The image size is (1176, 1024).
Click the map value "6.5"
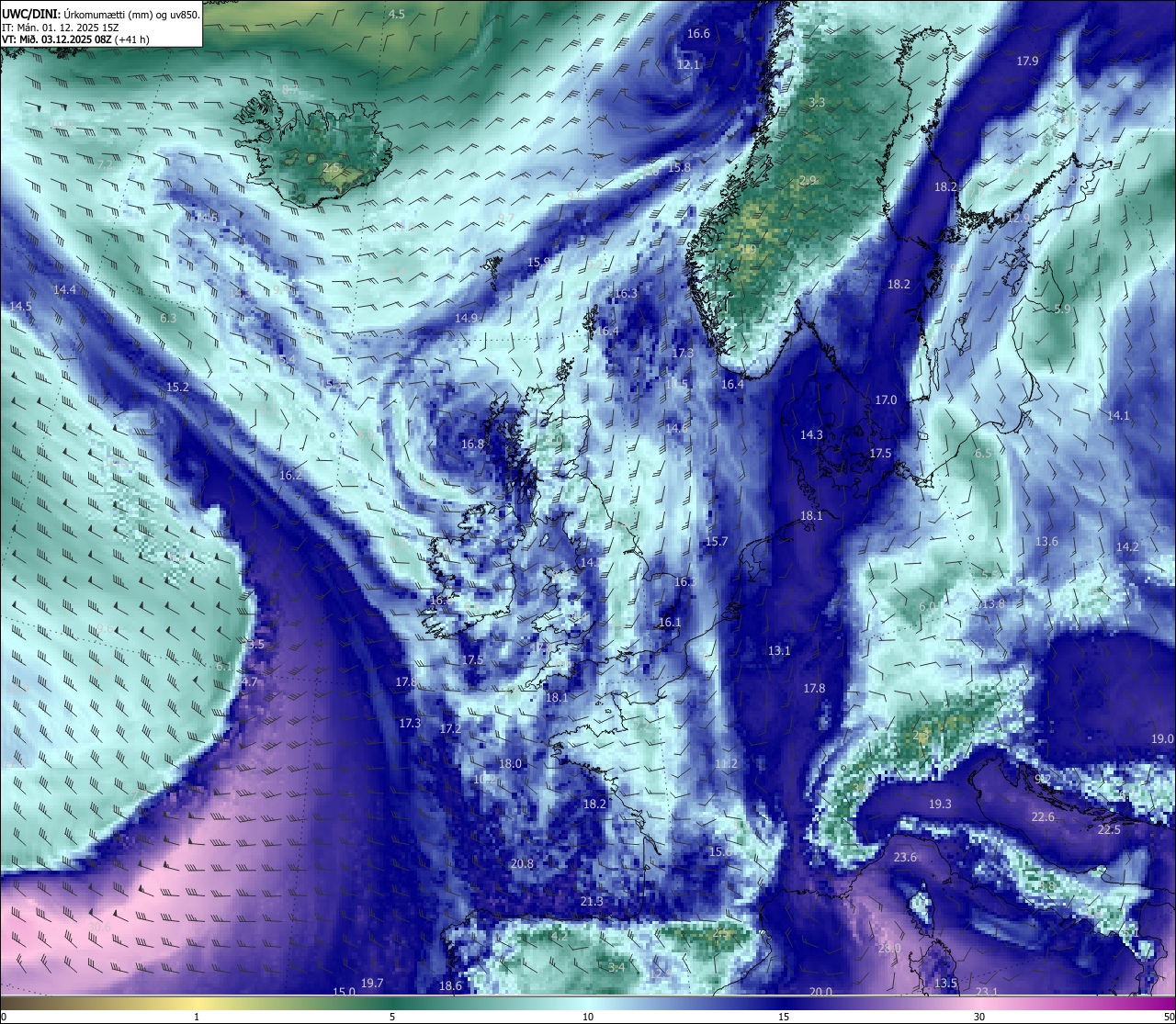pyautogui.click(x=983, y=454)
